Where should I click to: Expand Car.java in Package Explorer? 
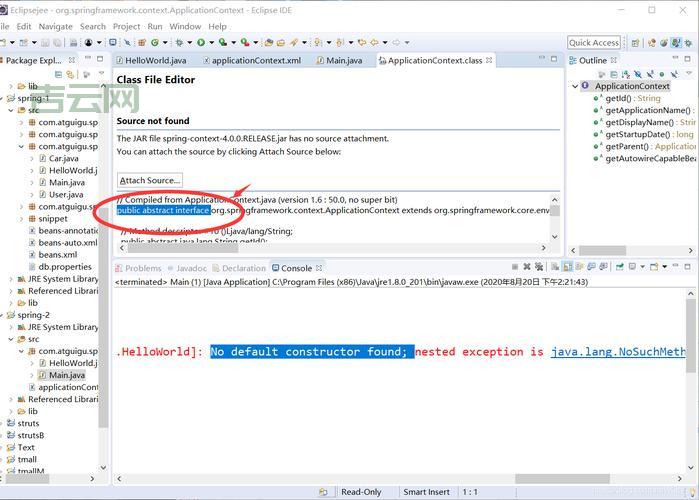pyautogui.click(x=32, y=159)
